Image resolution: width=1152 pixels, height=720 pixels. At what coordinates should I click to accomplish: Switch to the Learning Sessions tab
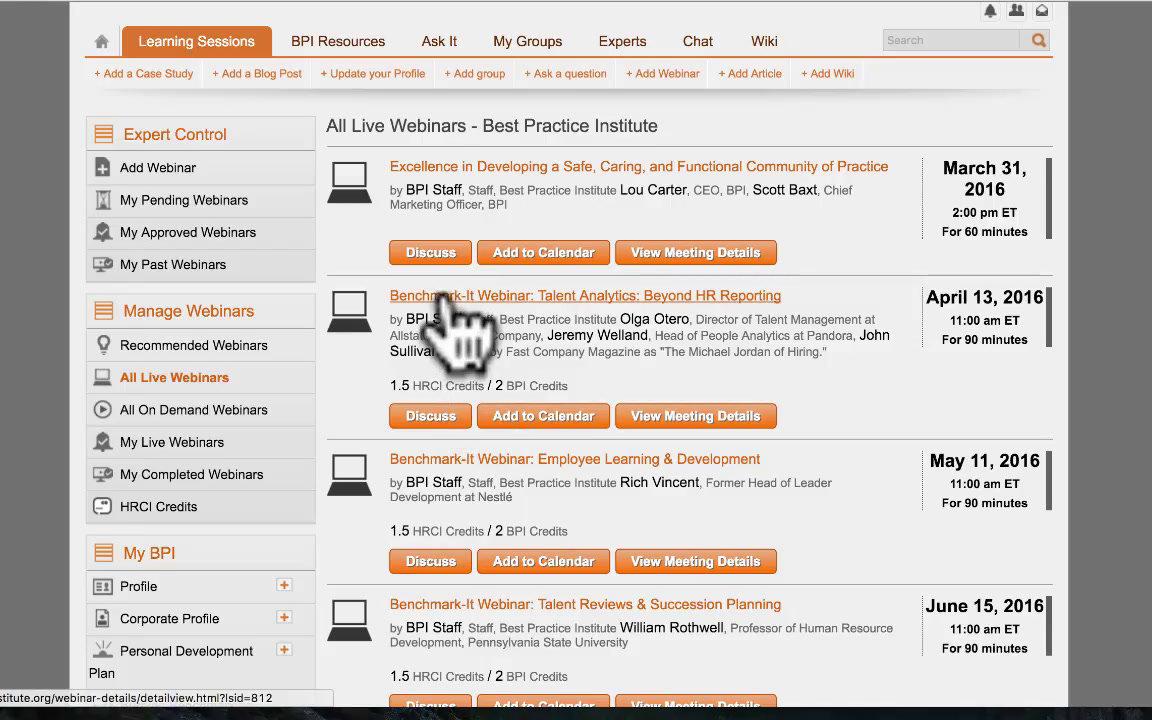197,41
